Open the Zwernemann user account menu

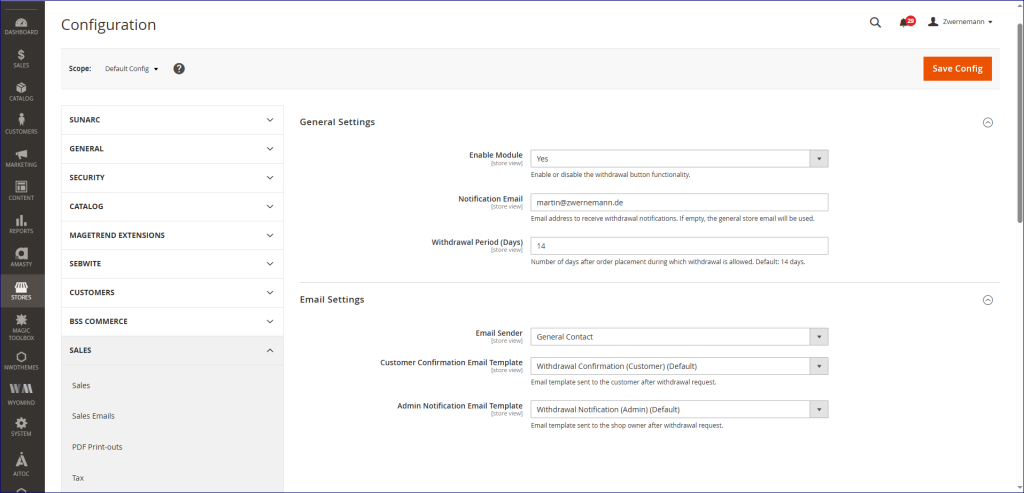960,22
